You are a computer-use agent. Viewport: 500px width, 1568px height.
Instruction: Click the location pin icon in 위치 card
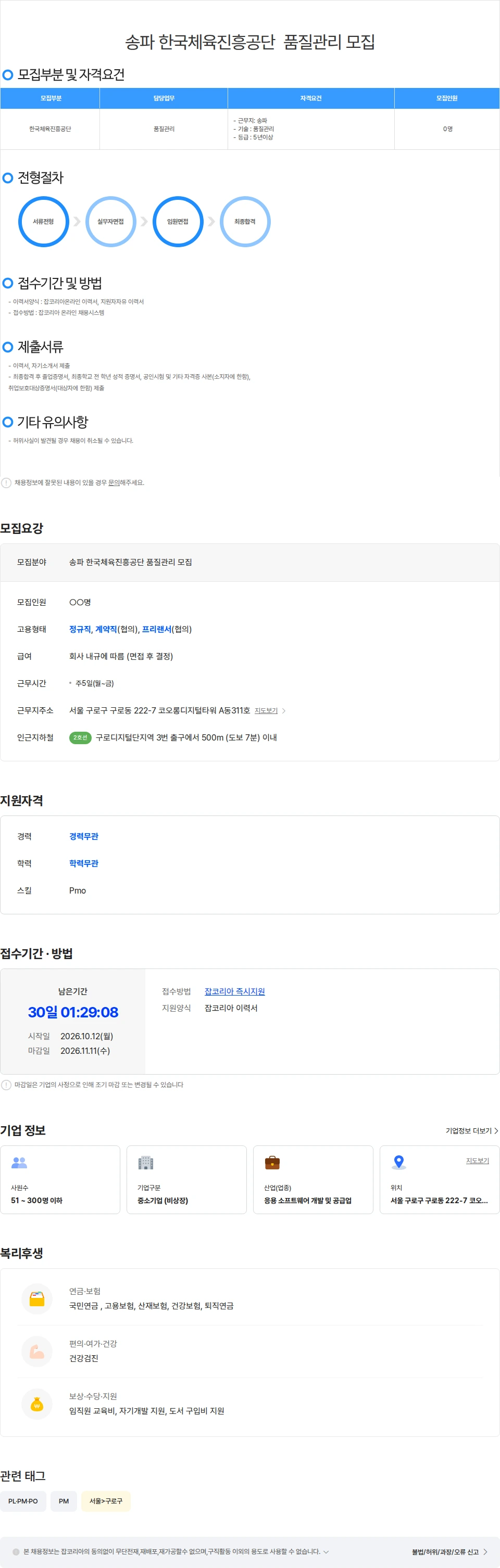(x=399, y=1163)
